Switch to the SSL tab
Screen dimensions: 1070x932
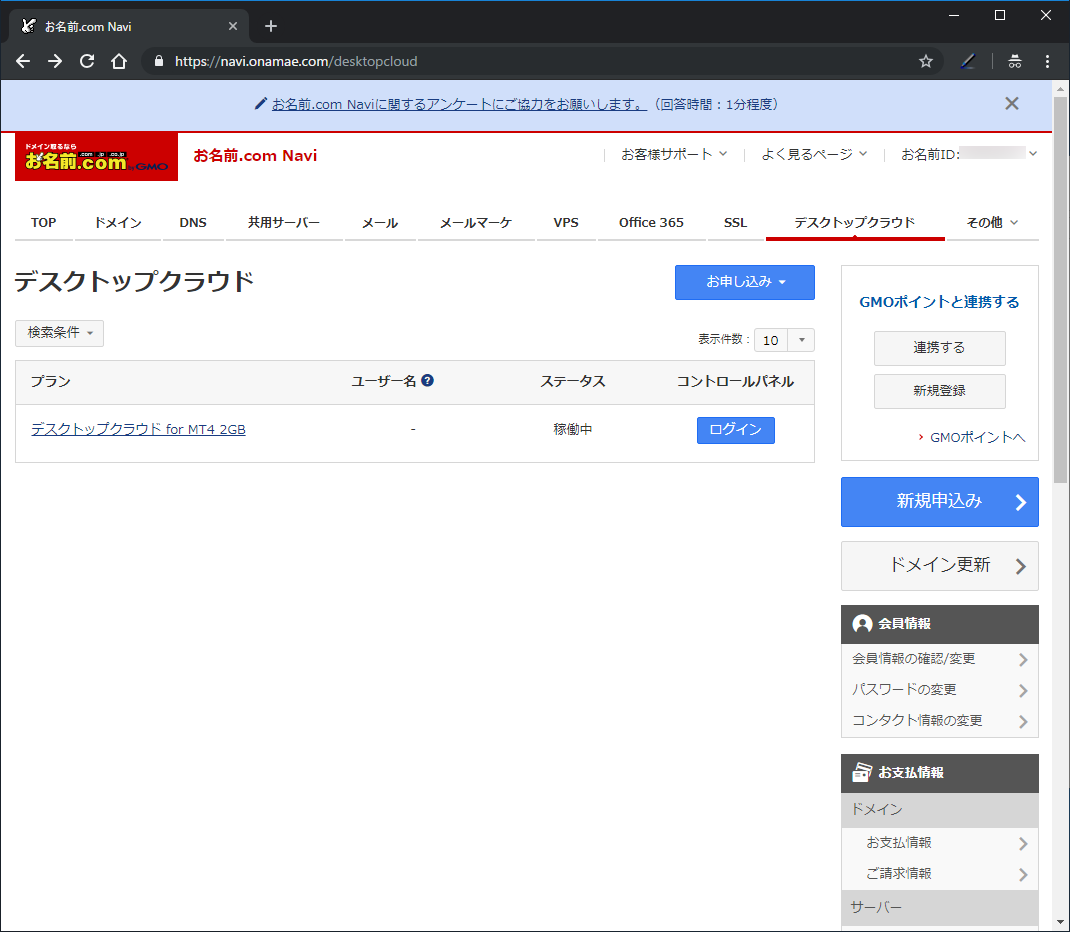pos(736,222)
